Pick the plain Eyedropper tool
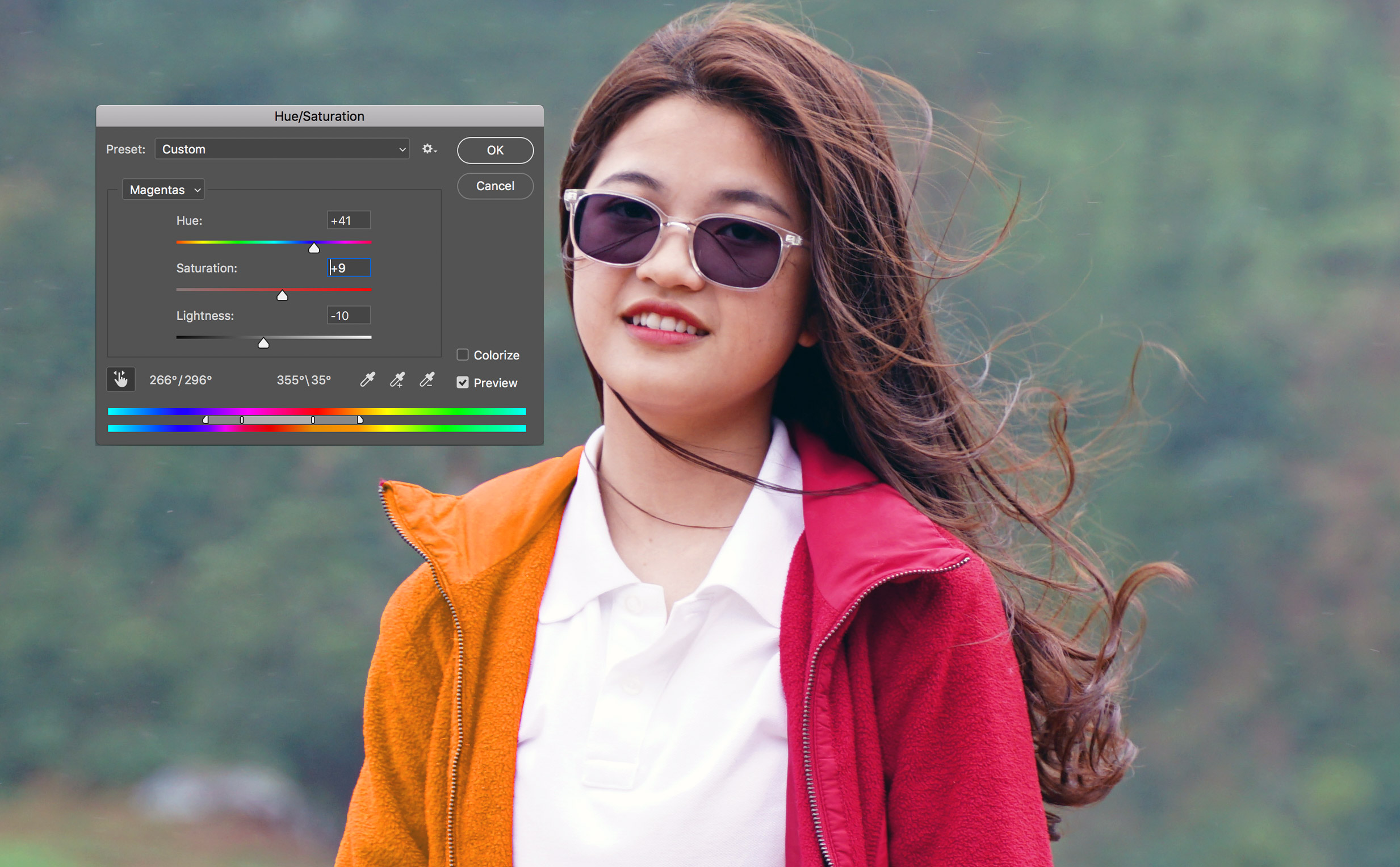 (367, 379)
